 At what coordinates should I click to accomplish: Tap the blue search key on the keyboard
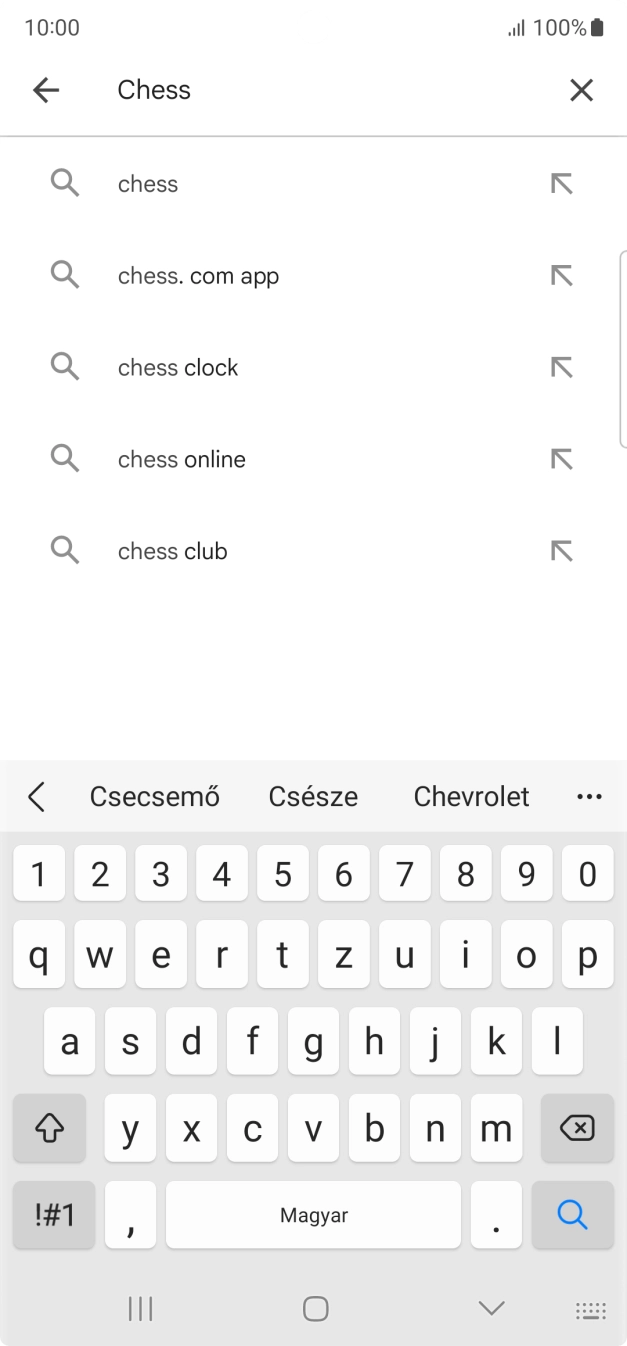(x=571, y=1214)
